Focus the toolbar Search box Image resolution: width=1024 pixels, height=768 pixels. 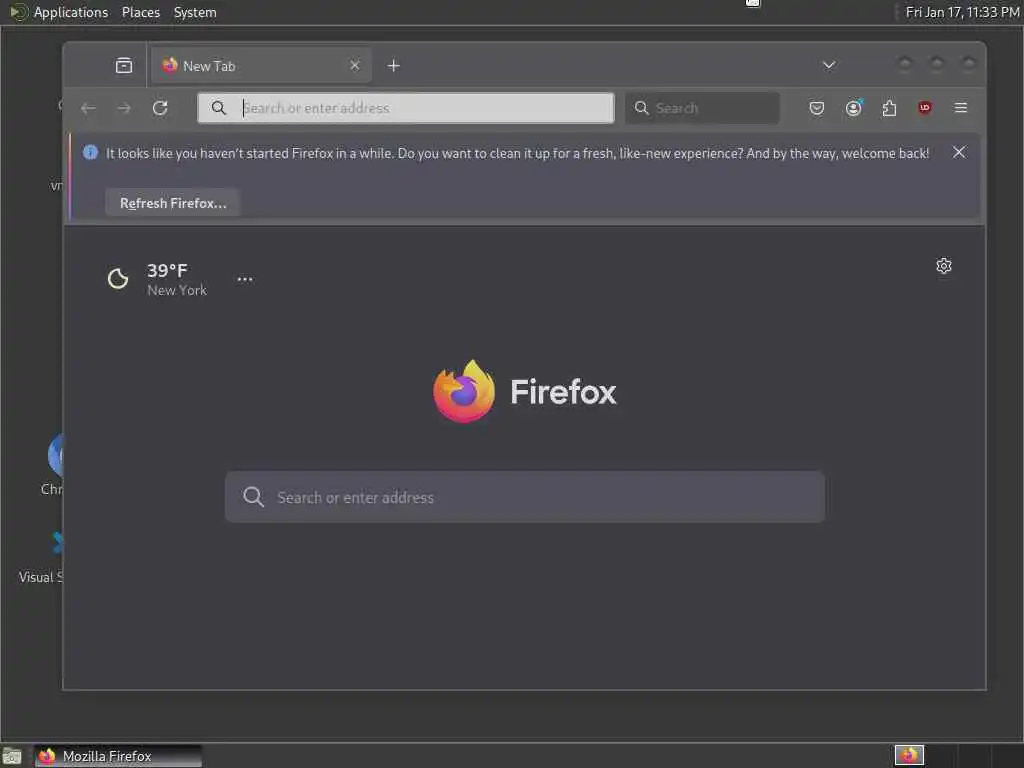tap(702, 108)
